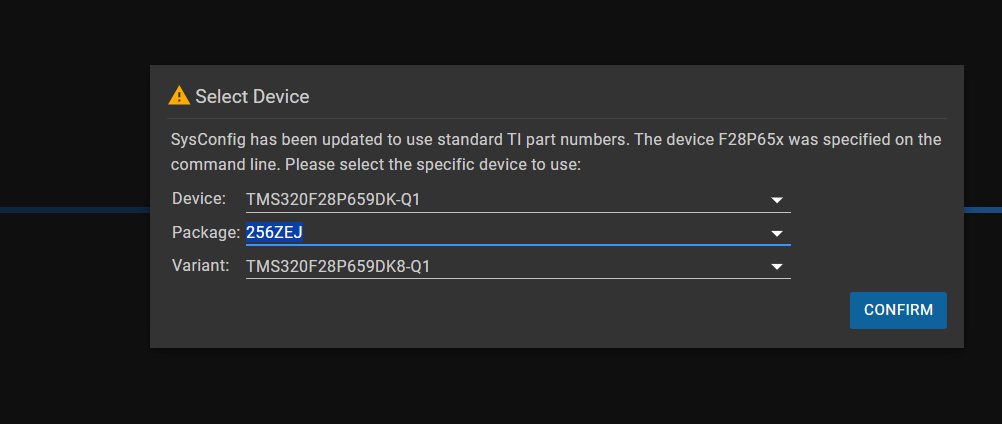Click the TMS320F28P659DK8-Q1 variant field text
Screen dimensions: 1002x424
338,266
